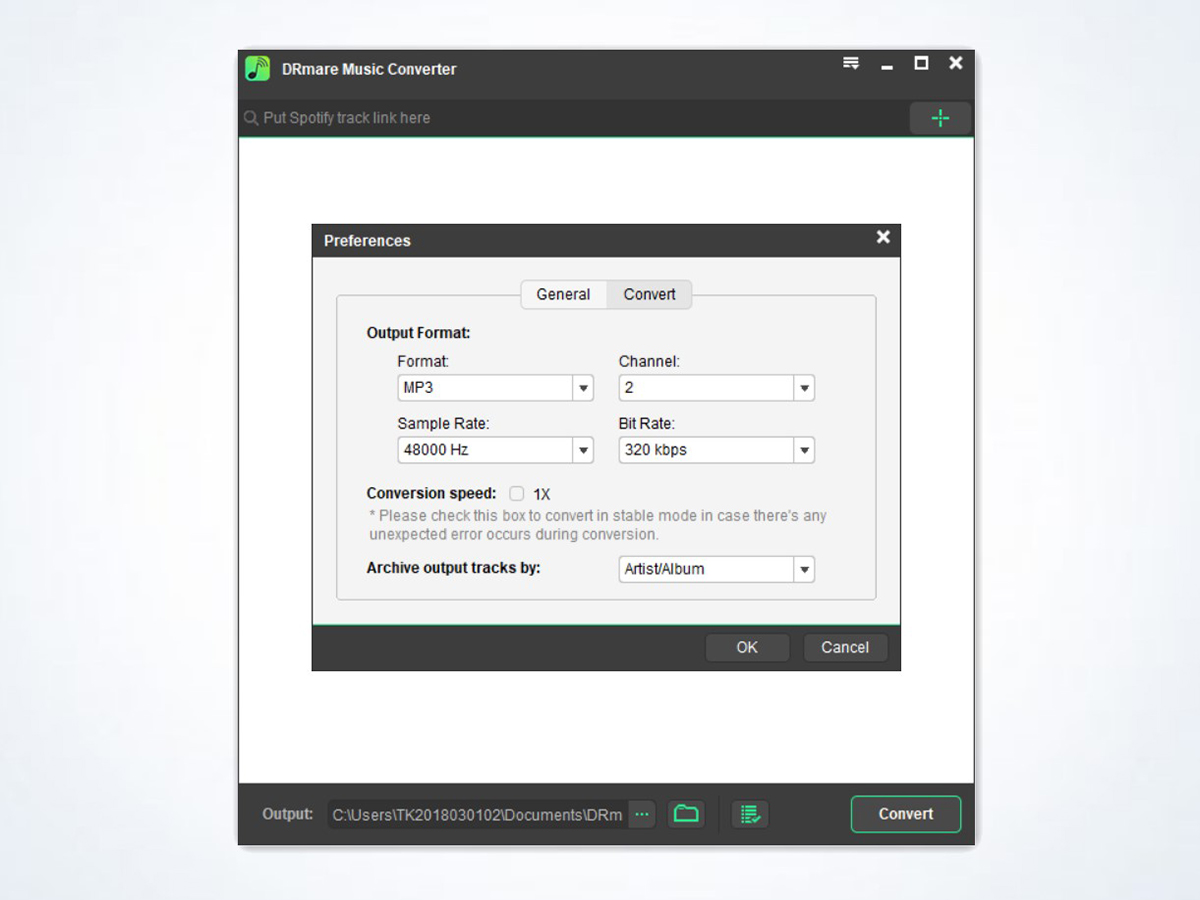Expand the Bit Rate 320 kbps dropdown
Screen dimensions: 1200x900
pyautogui.click(x=716, y=450)
